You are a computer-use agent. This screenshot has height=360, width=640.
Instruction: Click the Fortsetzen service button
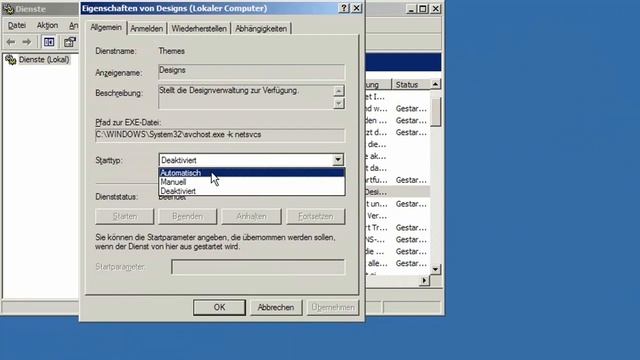click(316, 216)
